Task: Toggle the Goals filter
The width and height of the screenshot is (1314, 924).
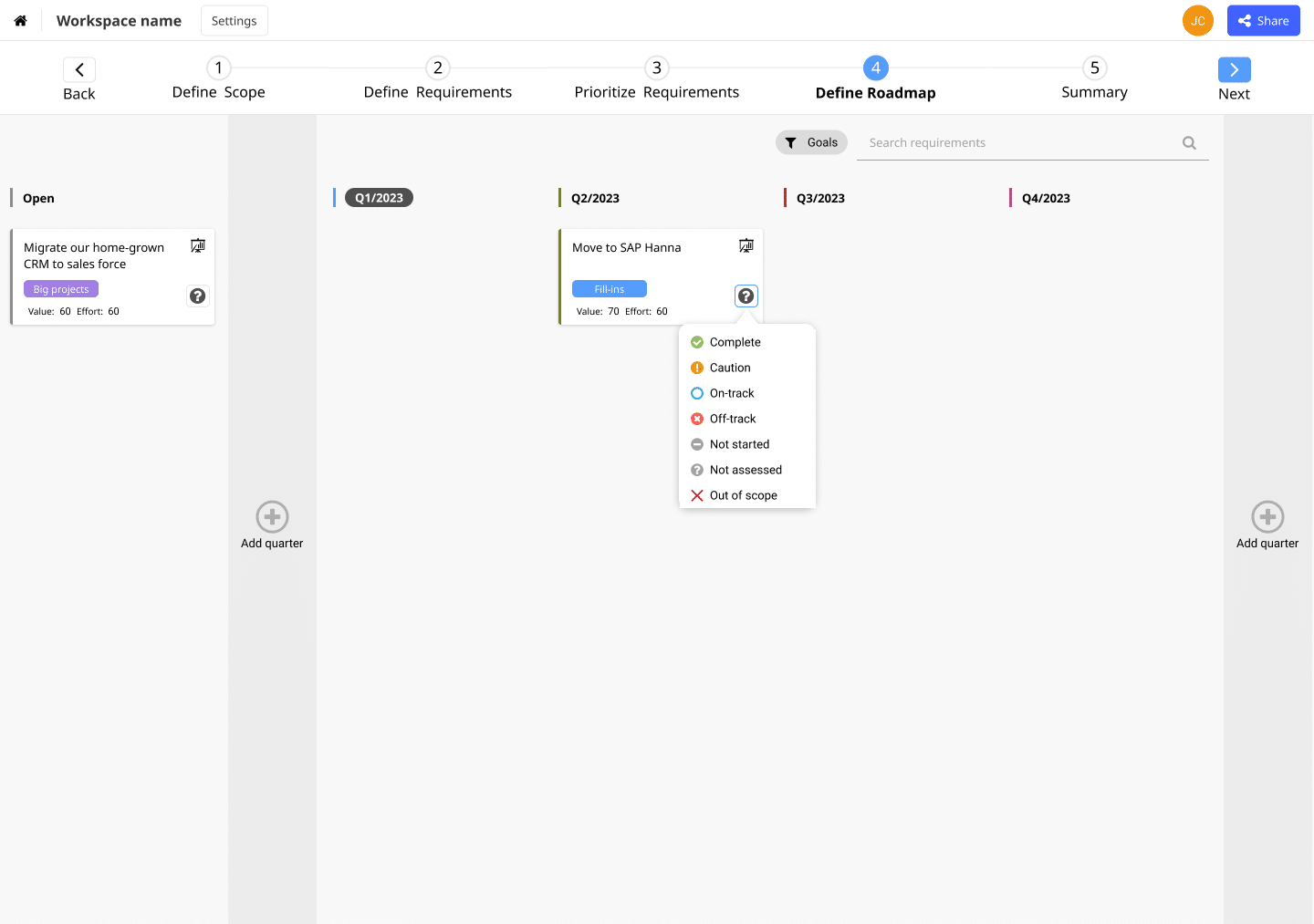Action: (811, 142)
